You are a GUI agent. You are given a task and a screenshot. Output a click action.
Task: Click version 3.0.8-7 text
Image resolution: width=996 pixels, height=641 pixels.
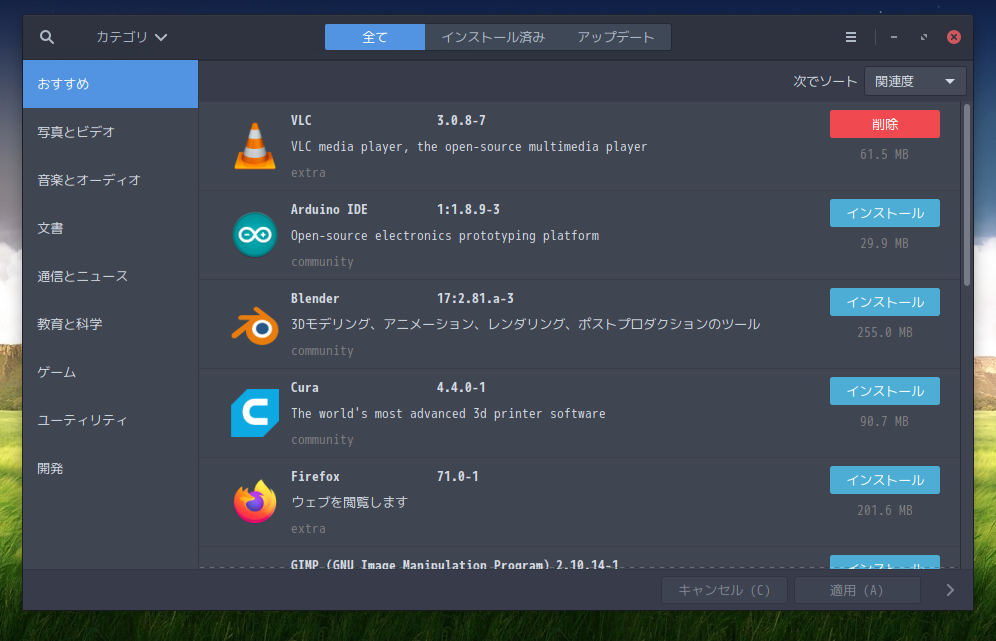(x=461, y=121)
